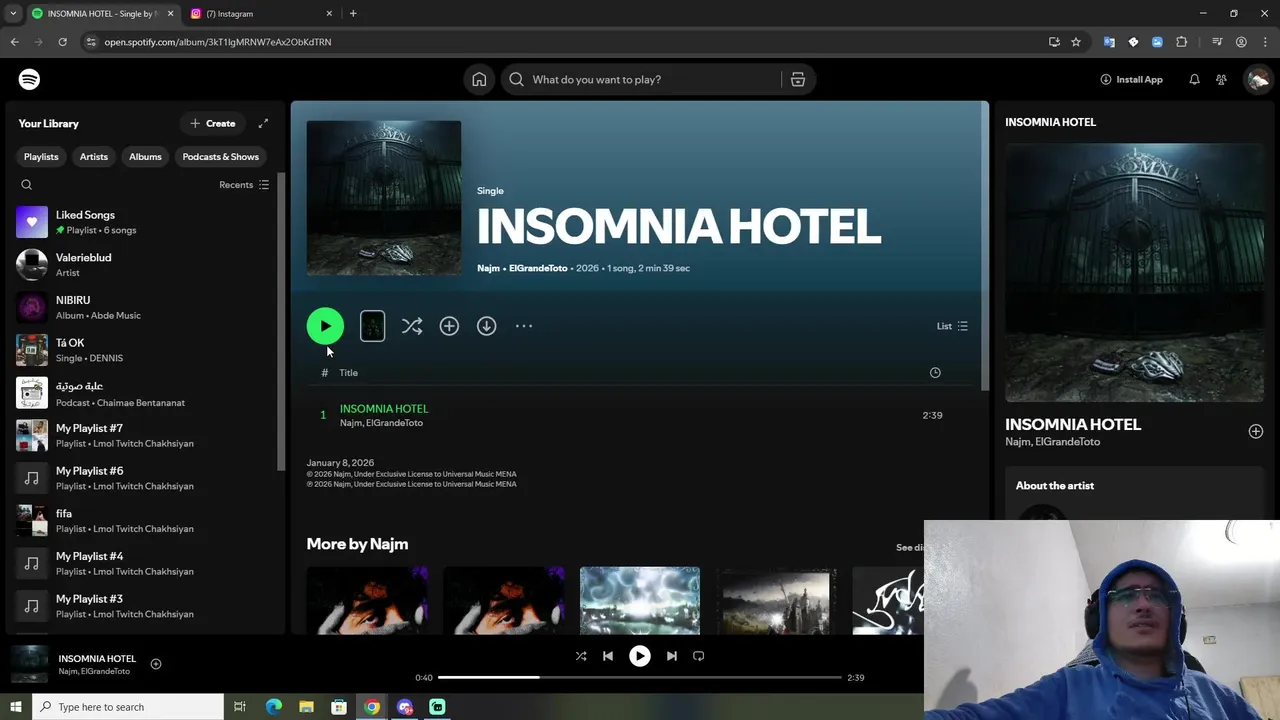
Task: Open the user profile avatar
Action: 1257,79
